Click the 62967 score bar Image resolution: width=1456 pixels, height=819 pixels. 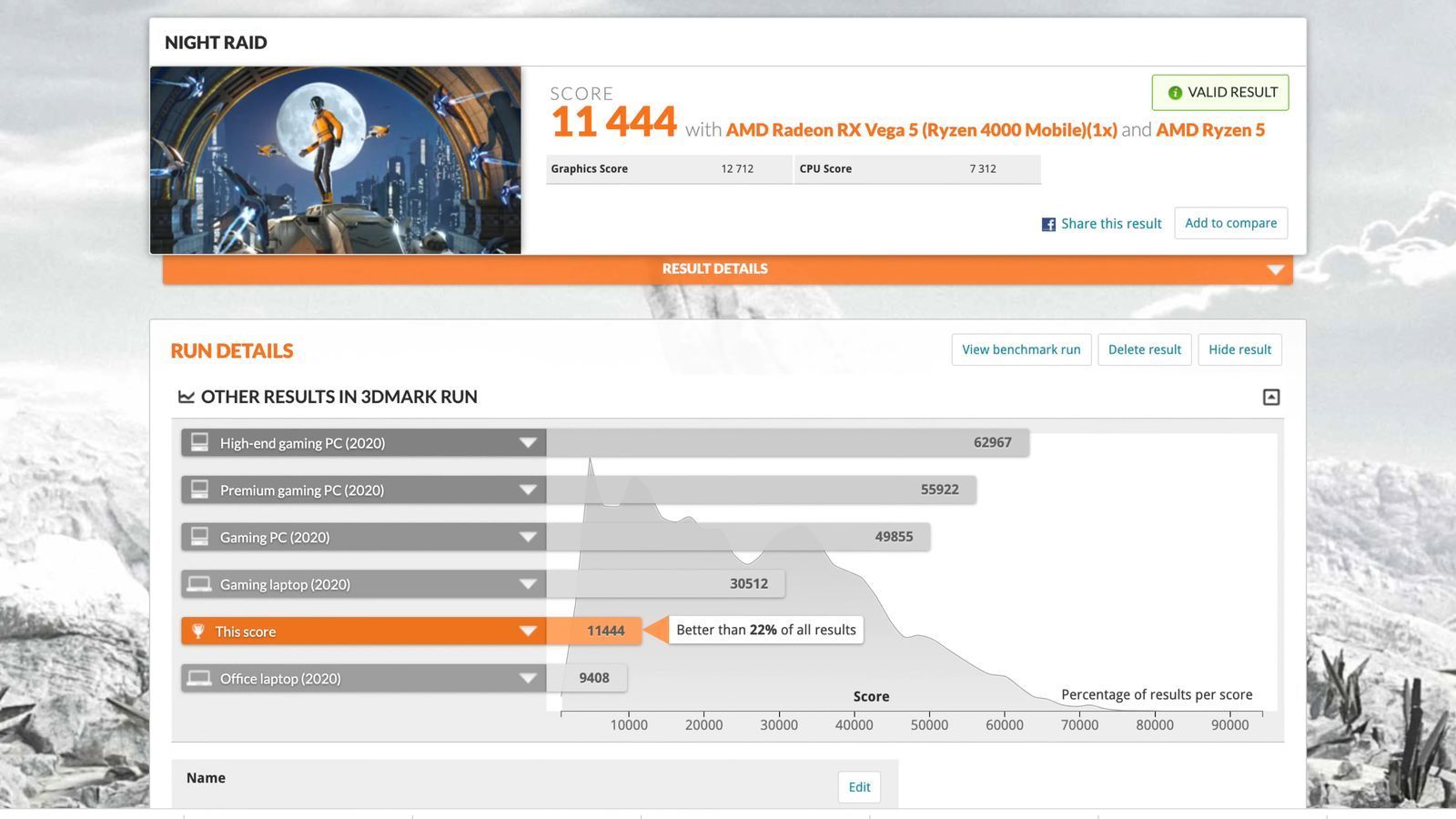[787, 442]
